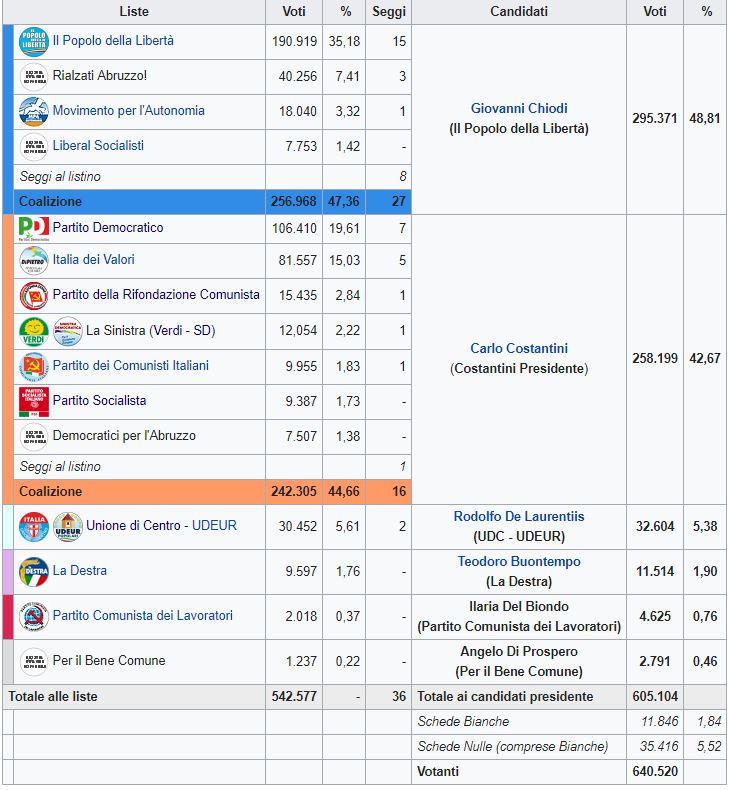Click the Seggi column header
The width and height of the screenshot is (729, 790).
tap(389, 12)
